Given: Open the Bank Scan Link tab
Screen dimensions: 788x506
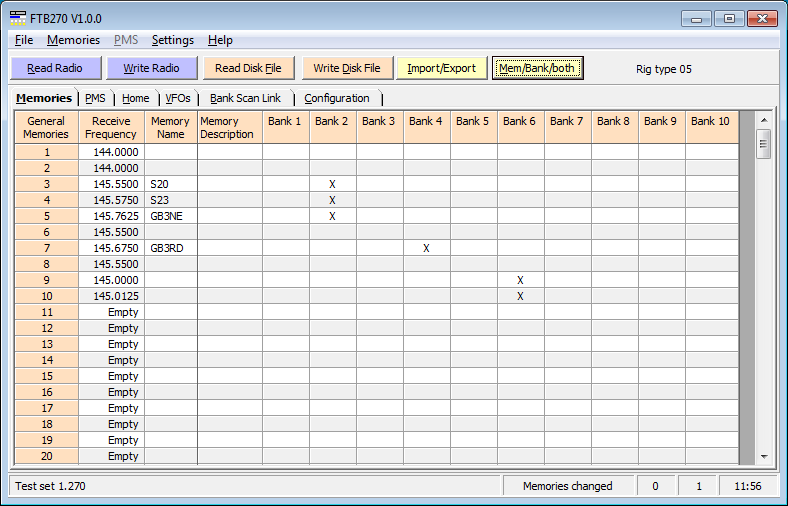Looking at the screenshot, I should [x=246, y=98].
